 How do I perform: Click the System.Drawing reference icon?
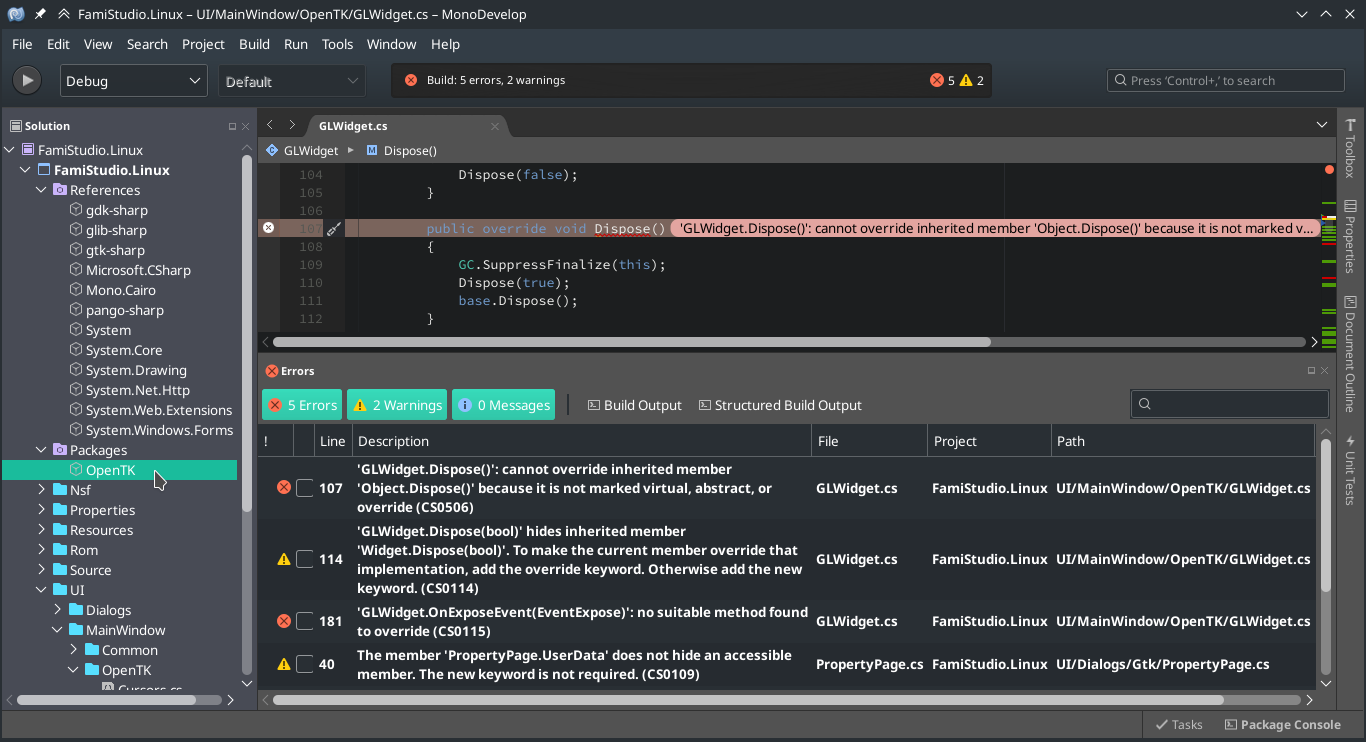(76, 370)
